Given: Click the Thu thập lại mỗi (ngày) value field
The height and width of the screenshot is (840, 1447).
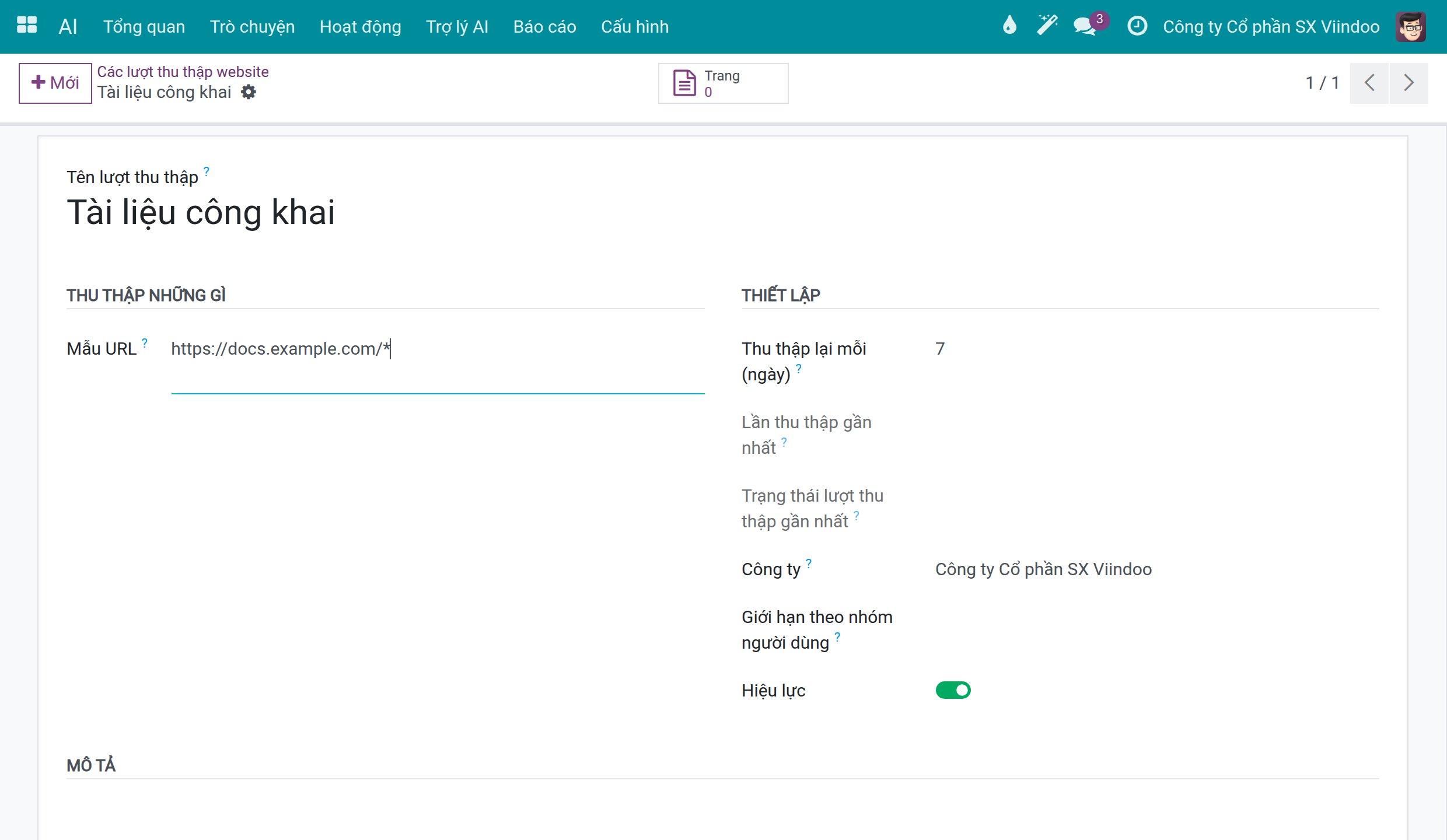Looking at the screenshot, I should coord(1156,349).
